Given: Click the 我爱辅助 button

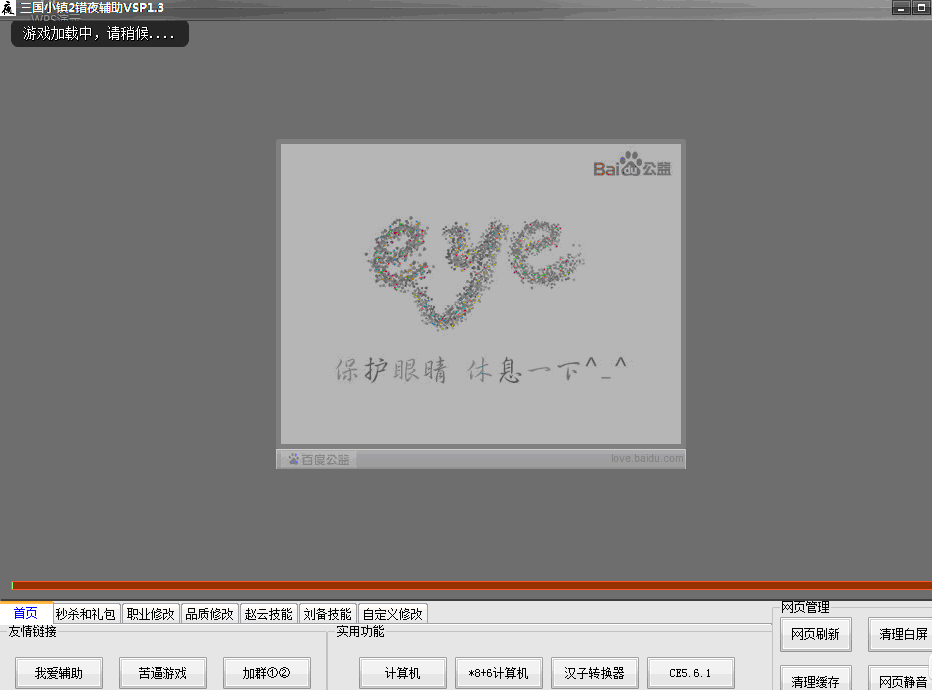Looking at the screenshot, I should pyautogui.click(x=58, y=673).
